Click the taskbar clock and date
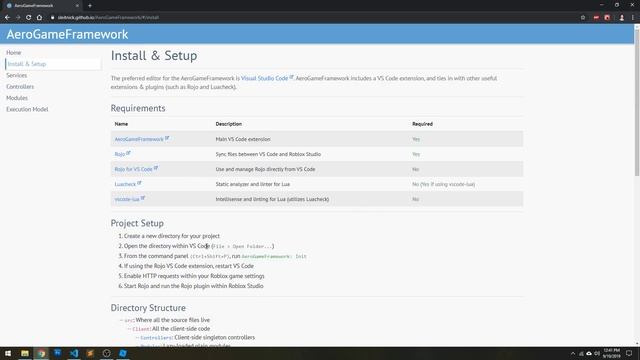This screenshot has height=360, width=640. [611, 353]
